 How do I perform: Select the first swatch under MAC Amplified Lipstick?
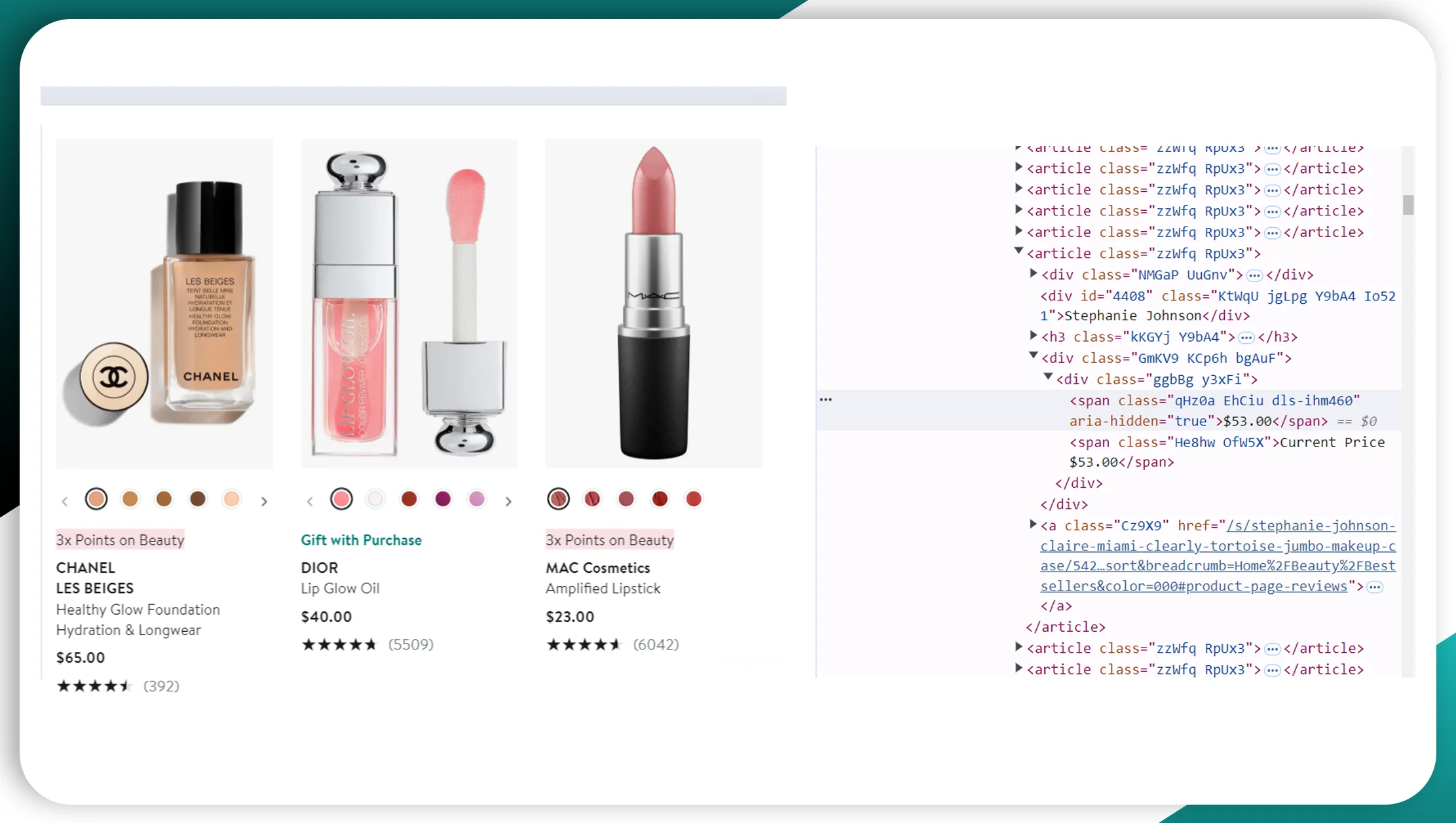(559, 499)
